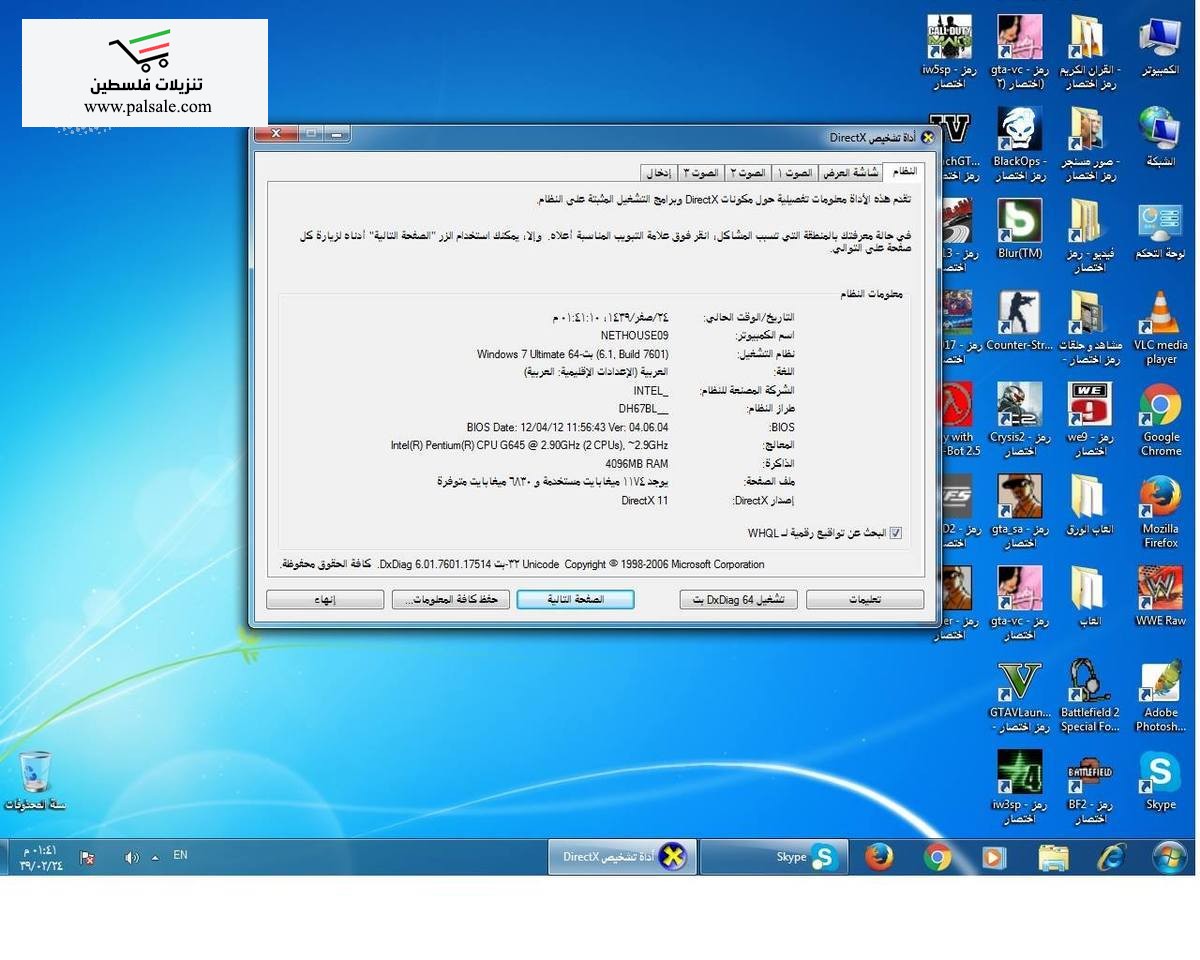Launch Mozilla Firefox from the desktop
1200x960 pixels.
coord(1160,500)
